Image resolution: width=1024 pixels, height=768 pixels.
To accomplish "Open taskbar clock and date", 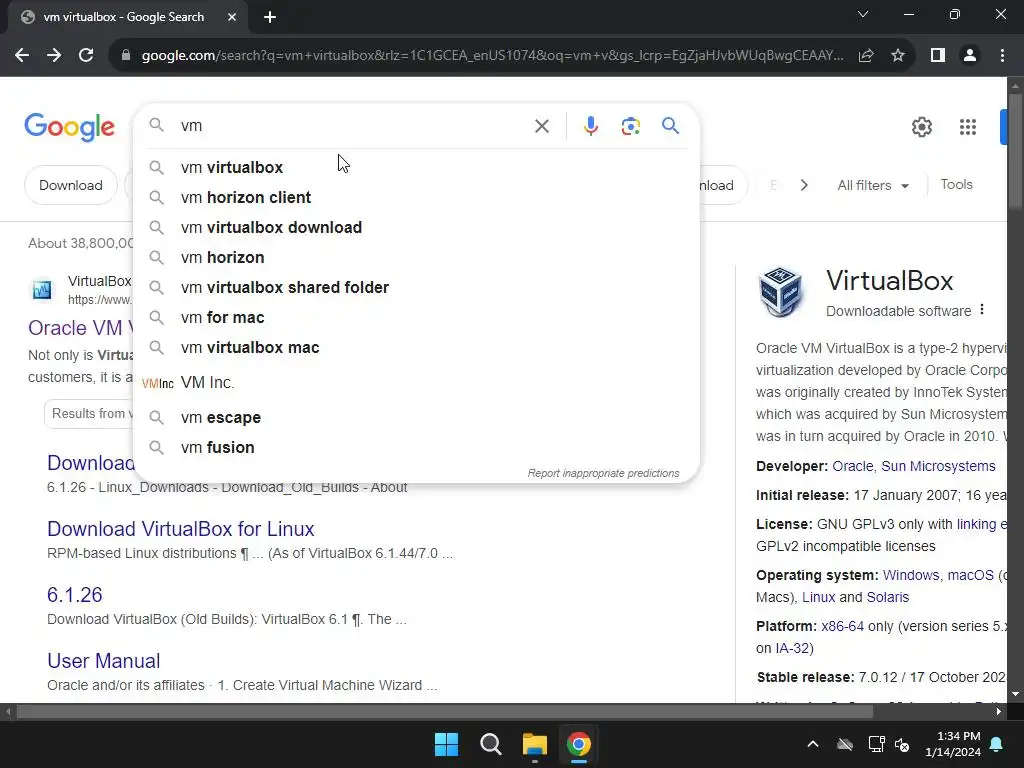I will [x=952, y=744].
